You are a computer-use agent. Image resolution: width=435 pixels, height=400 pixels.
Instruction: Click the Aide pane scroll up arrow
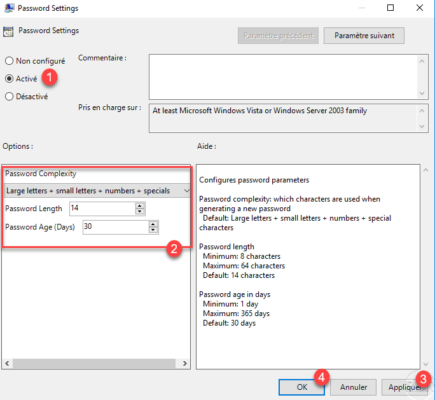[x=425, y=170]
